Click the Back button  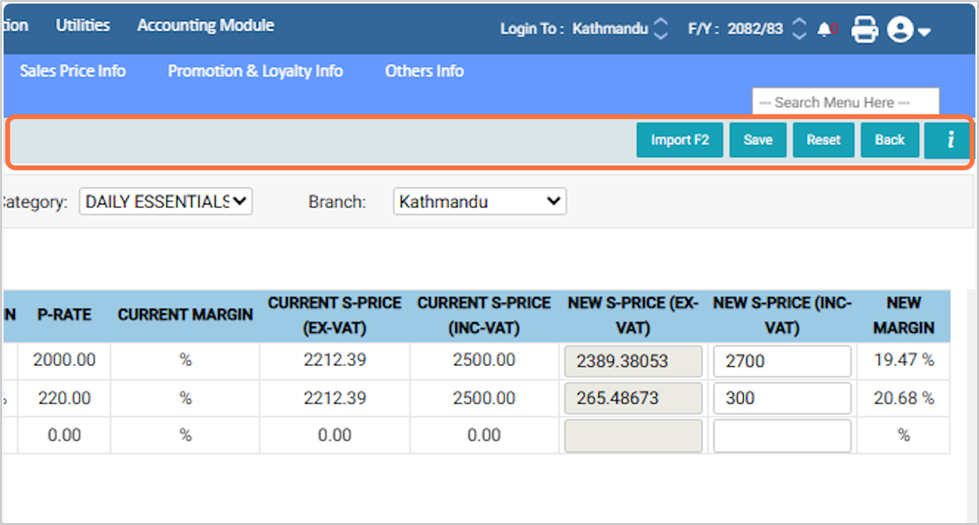[x=889, y=141]
